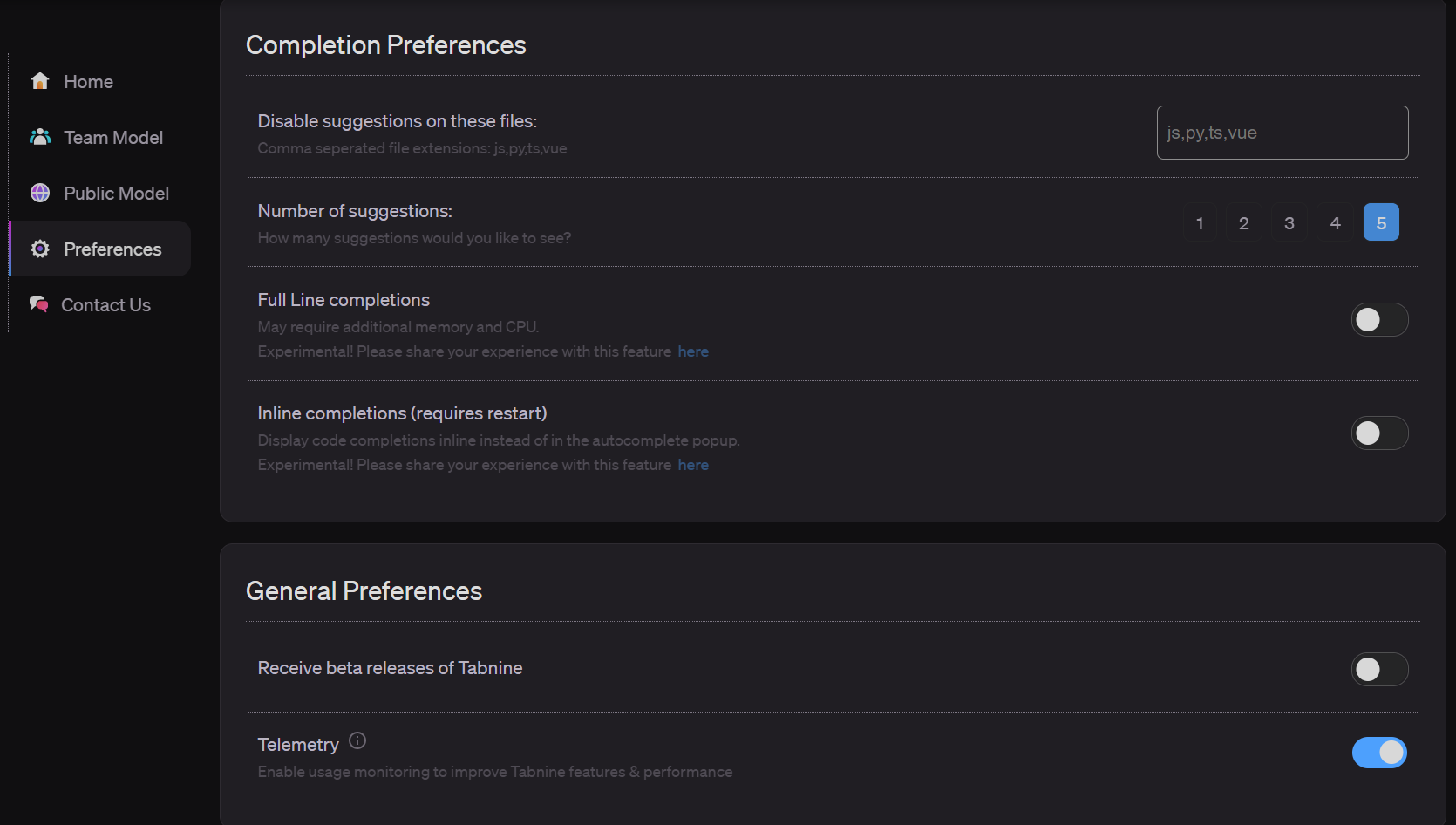Enable receiving beta releases of Tabnine
Screen dimensions: 1456x825
pyautogui.click(x=1379, y=669)
